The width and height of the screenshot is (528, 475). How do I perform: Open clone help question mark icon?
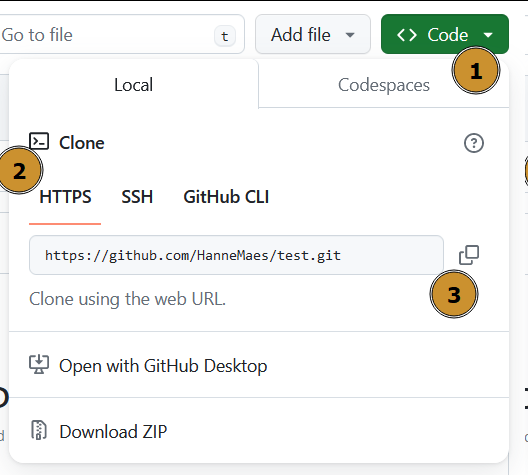click(474, 143)
